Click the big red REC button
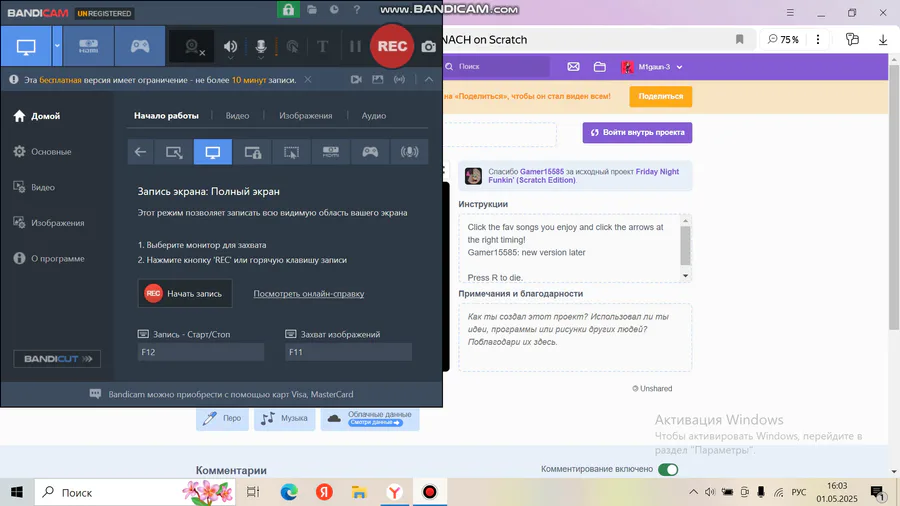The width and height of the screenshot is (900, 506). [x=392, y=46]
